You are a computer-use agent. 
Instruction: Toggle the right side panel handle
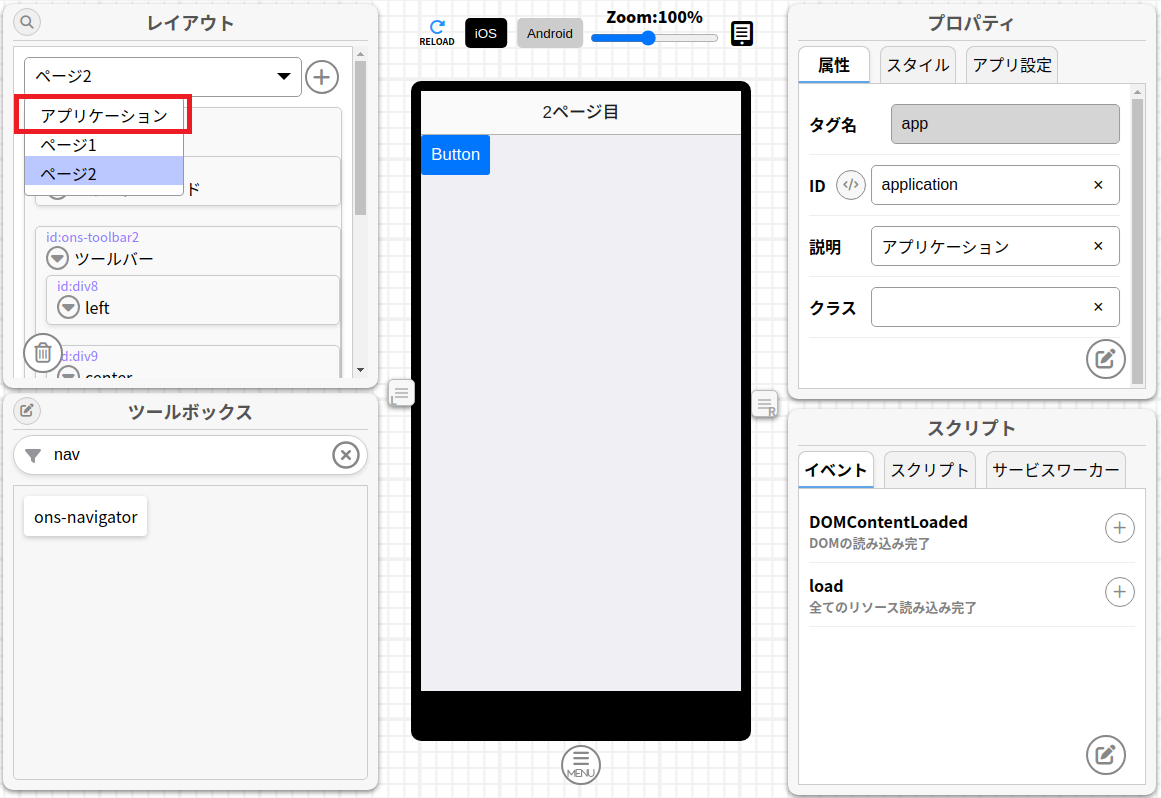tap(764, 404)
